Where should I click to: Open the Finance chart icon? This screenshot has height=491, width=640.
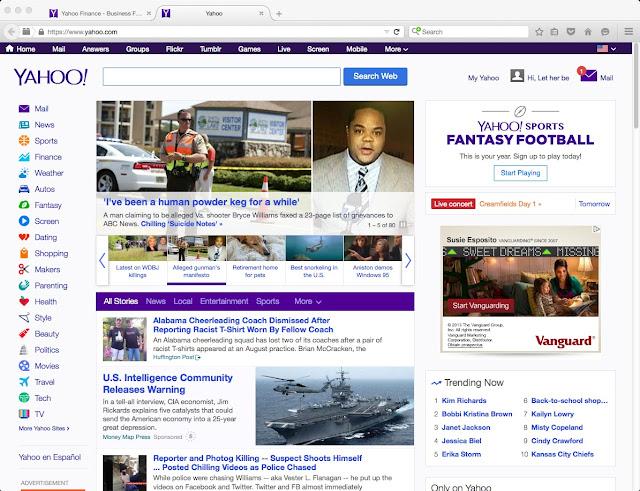pyautogui.click(x=24, y=157)
